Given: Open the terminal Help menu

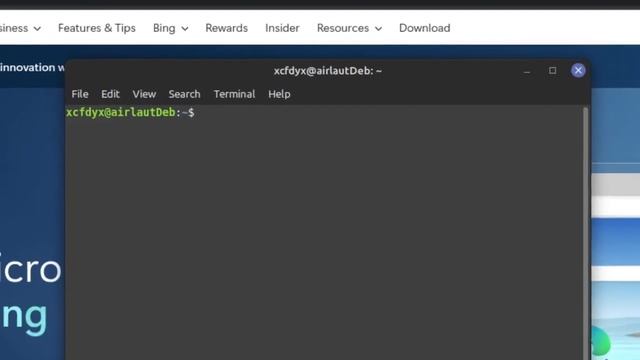Looking at the screenshot, I should click(279, 94).
